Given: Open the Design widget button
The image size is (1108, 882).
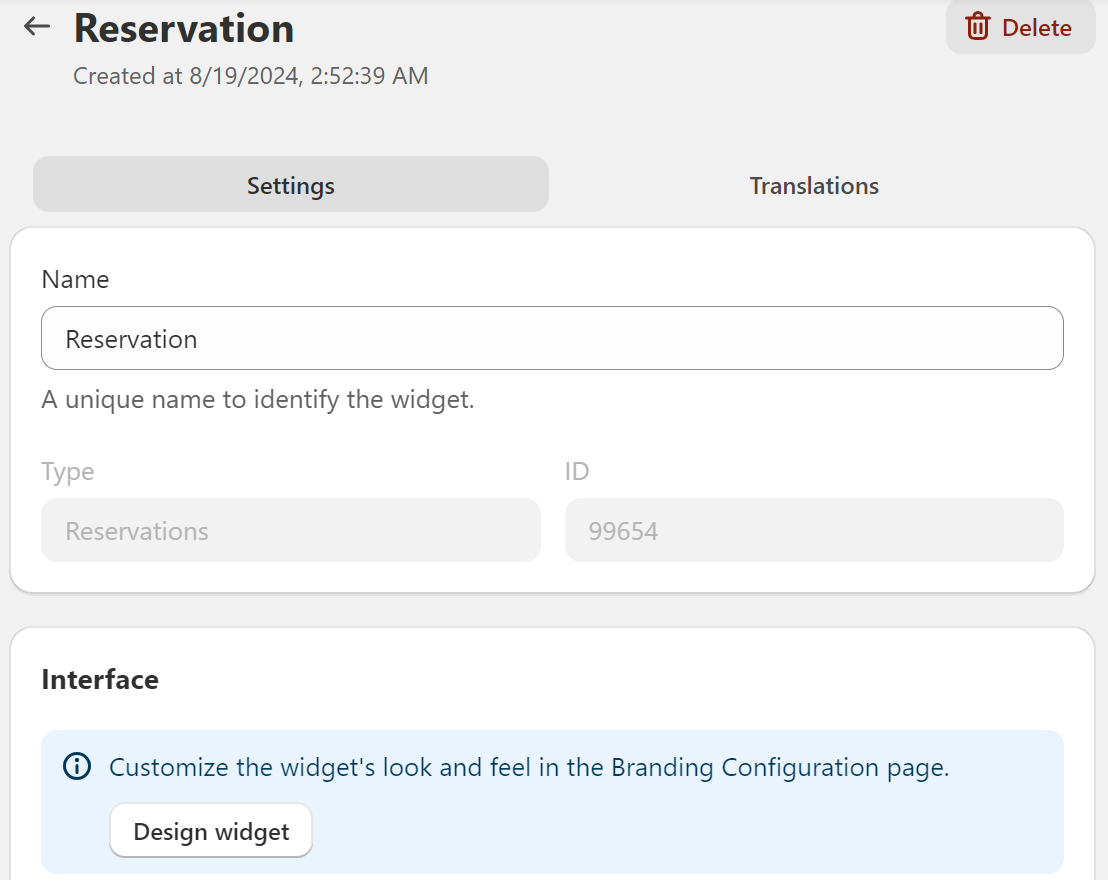Looking at the screenshot, I should click(211, 831).
